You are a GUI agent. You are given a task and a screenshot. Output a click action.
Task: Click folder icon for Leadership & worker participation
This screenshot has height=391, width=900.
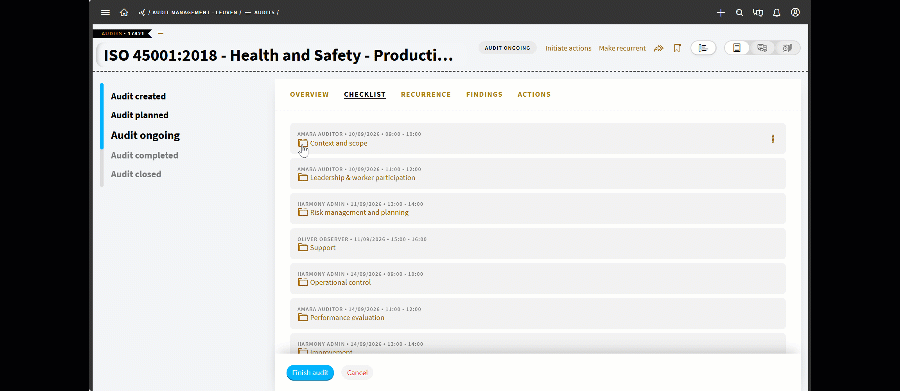[303, 177]
